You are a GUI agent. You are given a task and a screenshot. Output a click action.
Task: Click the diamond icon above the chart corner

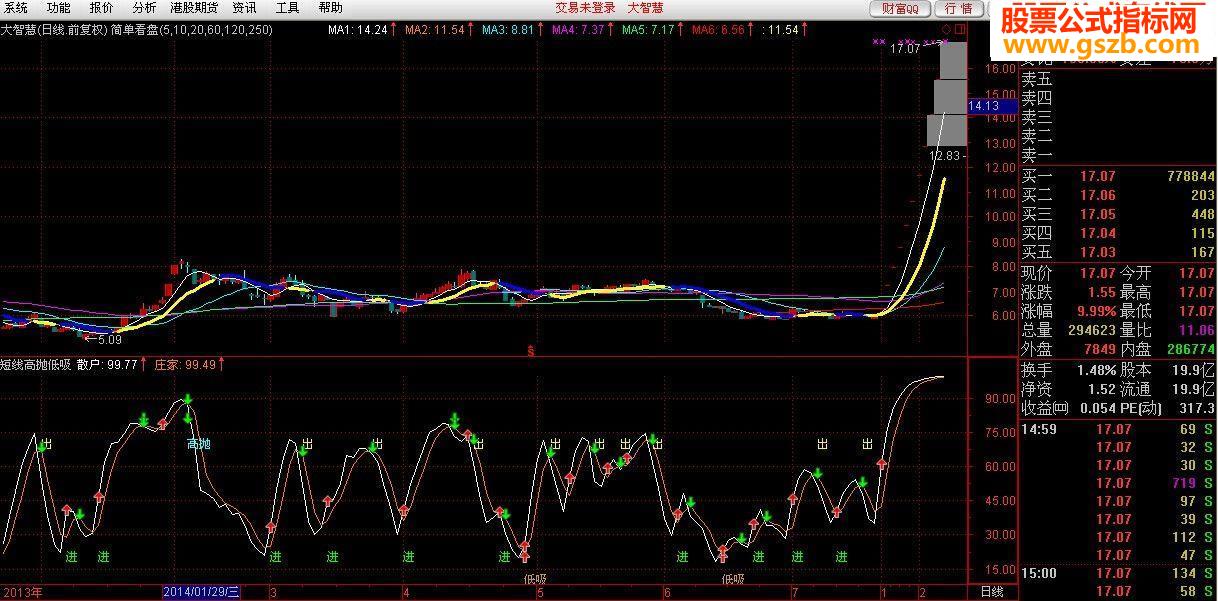click(946, 30)
